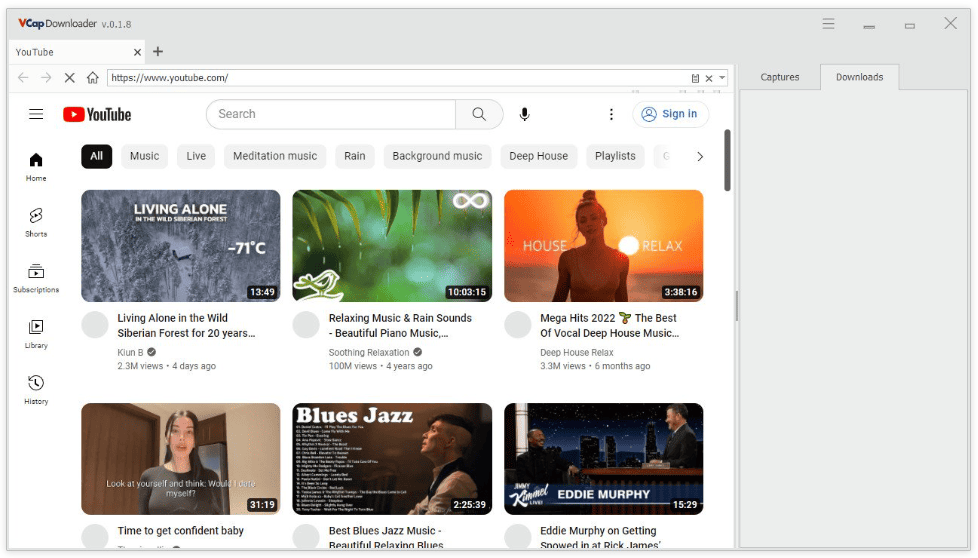Open Shorts in YouTube sidebar
The height and width of the screenshot is (558, 978).
click(36, 223)
